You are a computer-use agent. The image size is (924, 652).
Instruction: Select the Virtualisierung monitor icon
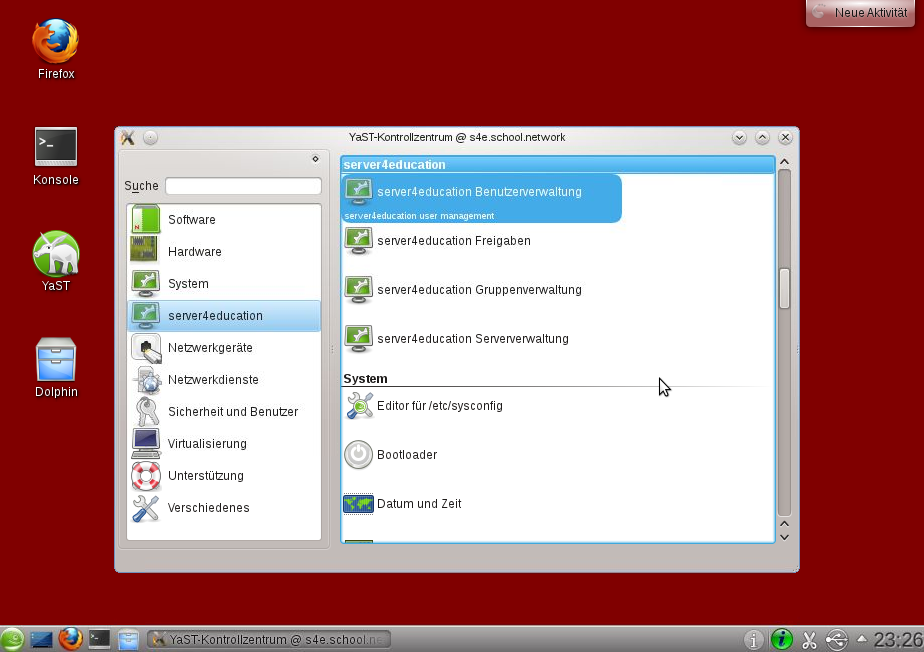[145, 443]
